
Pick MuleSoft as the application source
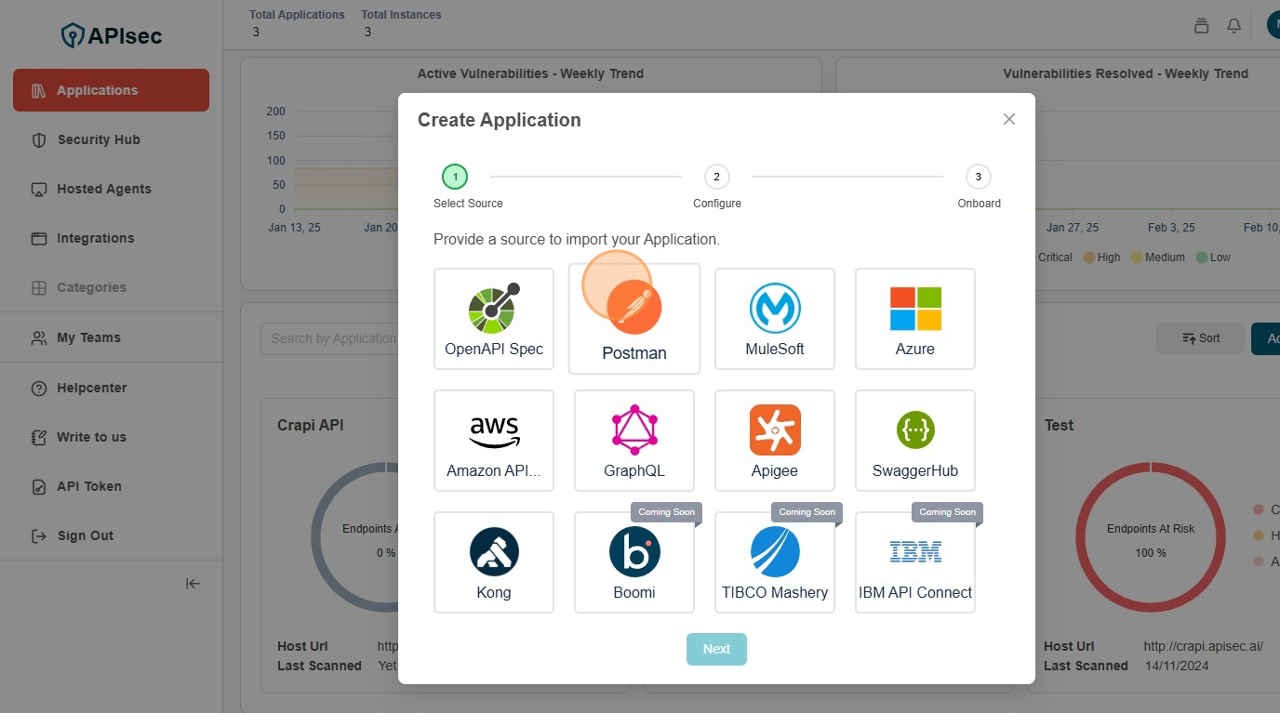[774, 318]
